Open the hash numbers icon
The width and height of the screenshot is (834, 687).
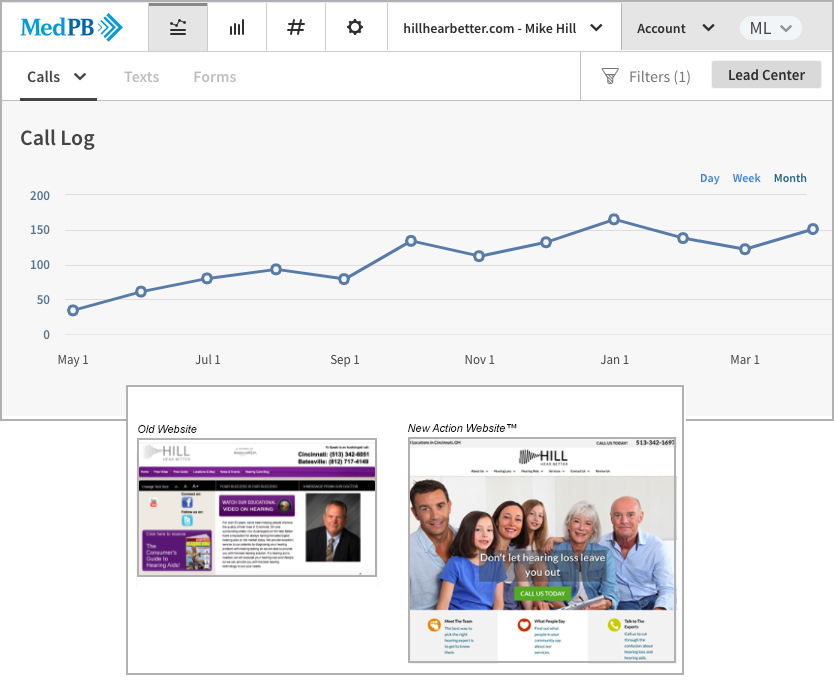[x=296, y=28]
